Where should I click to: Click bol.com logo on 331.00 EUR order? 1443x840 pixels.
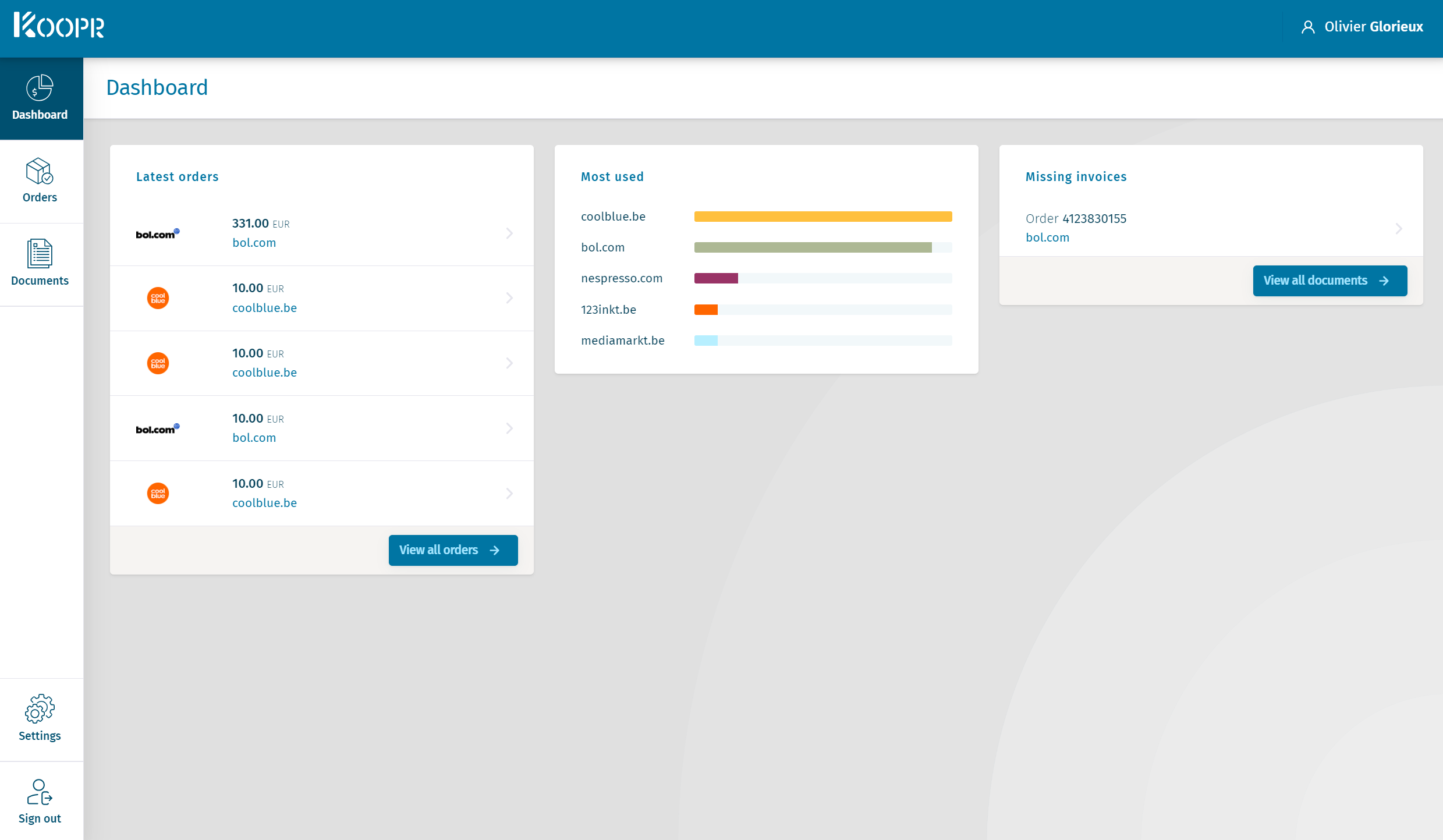tap(158, 233)
